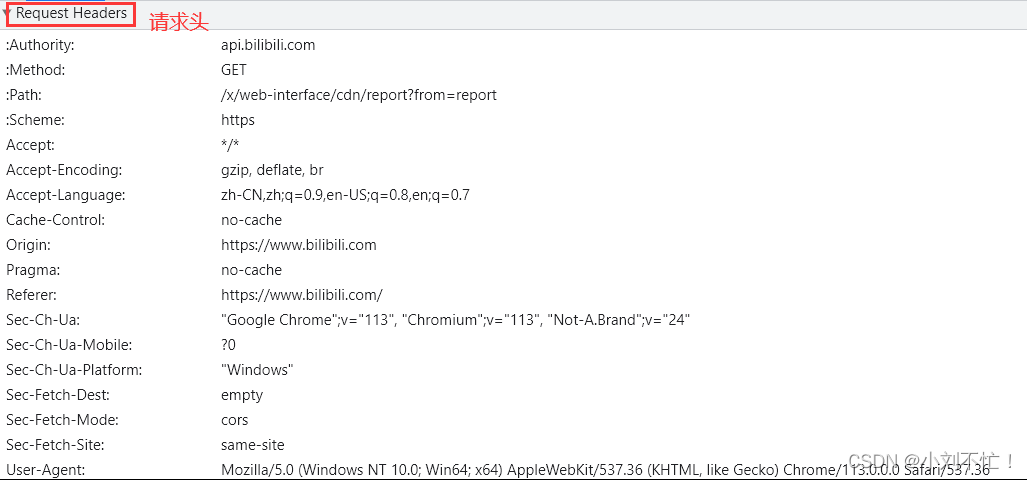Select the Sec-Fetch-Mode cors value
This screenshot has height=480, width=1027.
click(234, 420)
